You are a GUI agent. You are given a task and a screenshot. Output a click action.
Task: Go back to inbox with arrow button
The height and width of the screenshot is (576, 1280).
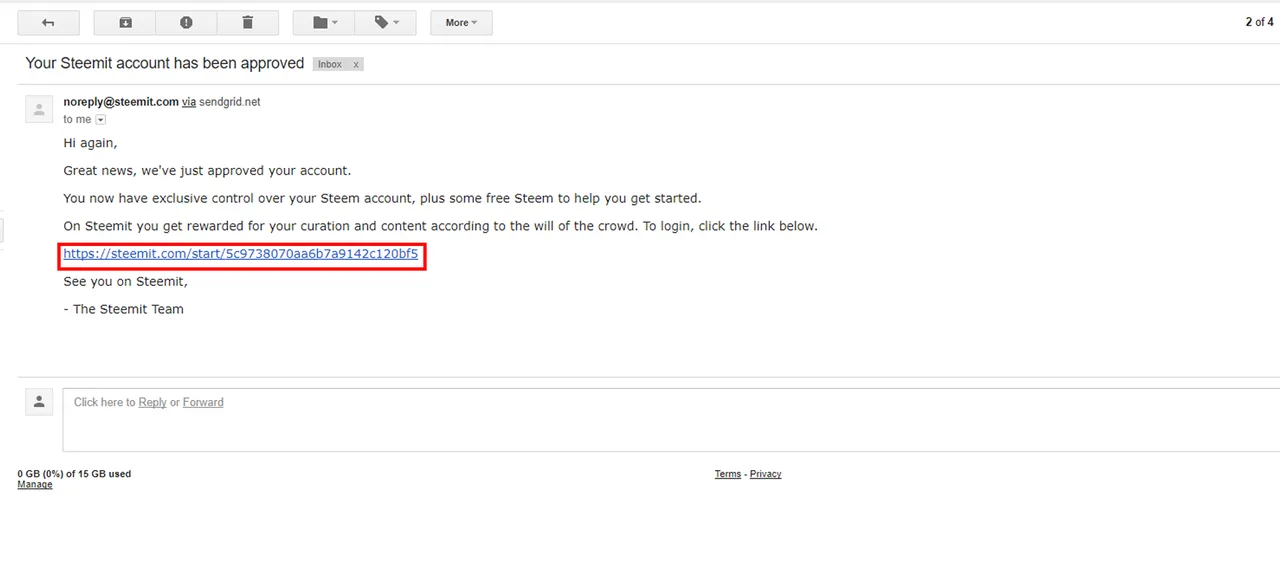coord(48,22)
